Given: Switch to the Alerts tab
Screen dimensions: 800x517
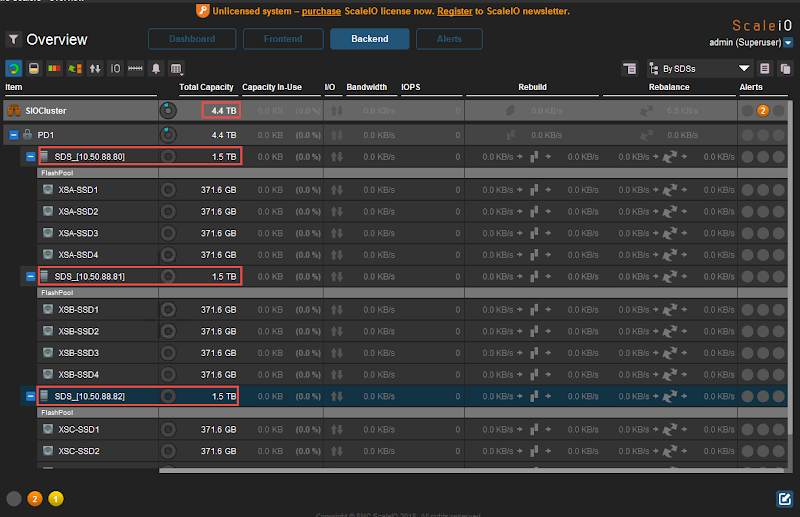Looking at the screenshot, I should click(x=449, y=39).
